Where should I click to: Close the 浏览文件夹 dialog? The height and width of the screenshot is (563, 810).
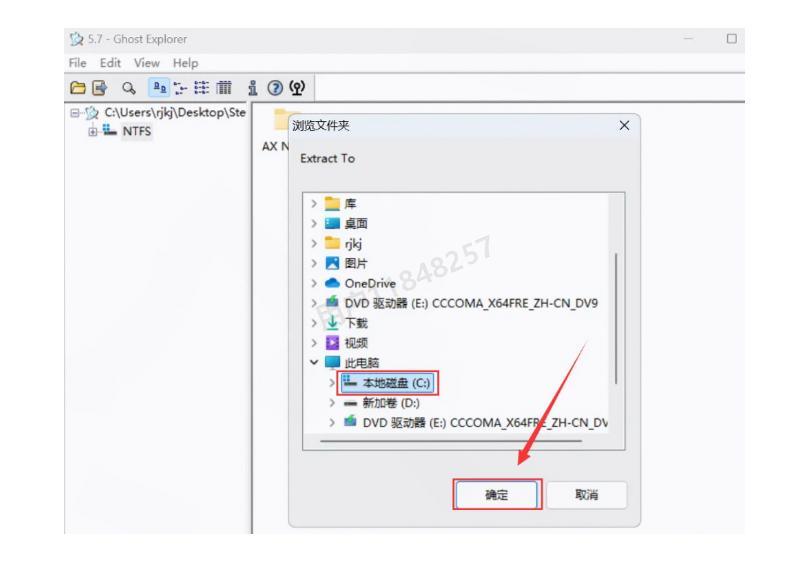624,126
